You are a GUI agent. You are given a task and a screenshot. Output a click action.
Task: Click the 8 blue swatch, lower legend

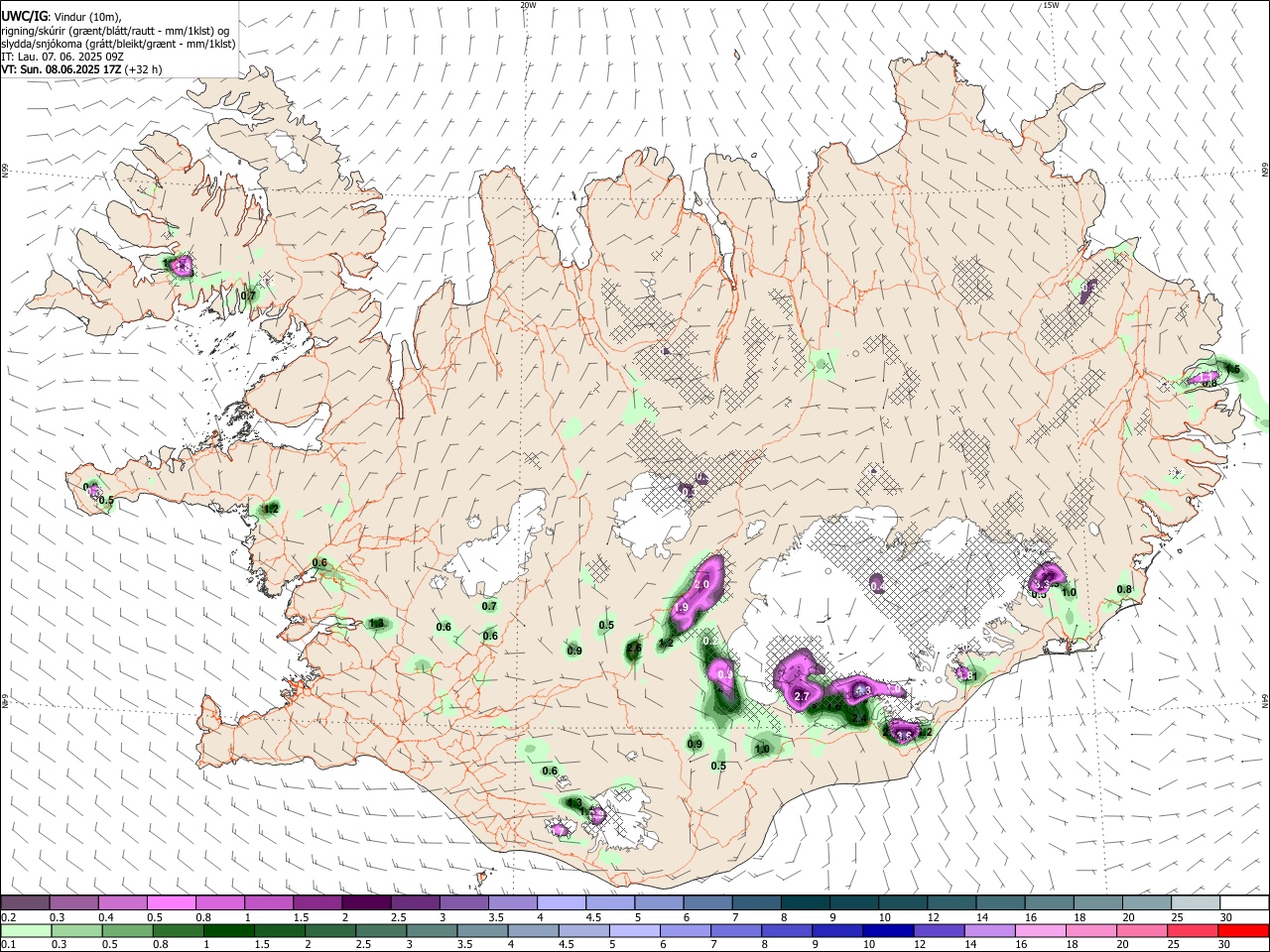tap(788, 930)
